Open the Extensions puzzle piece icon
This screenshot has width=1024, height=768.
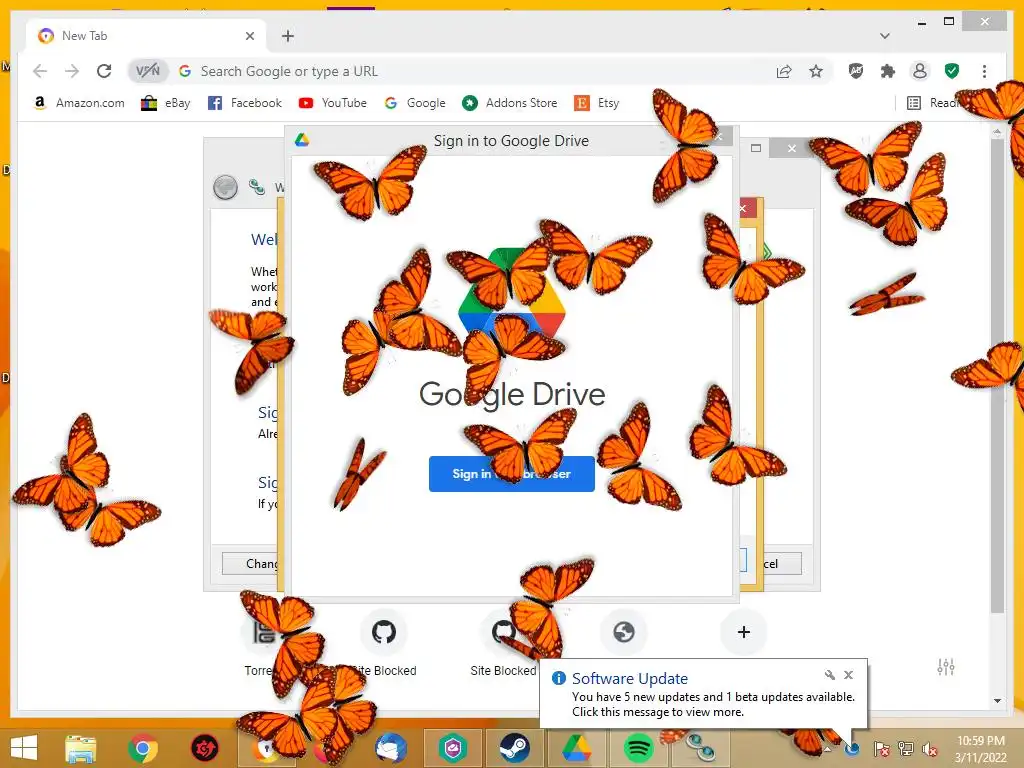pos(888,71)
